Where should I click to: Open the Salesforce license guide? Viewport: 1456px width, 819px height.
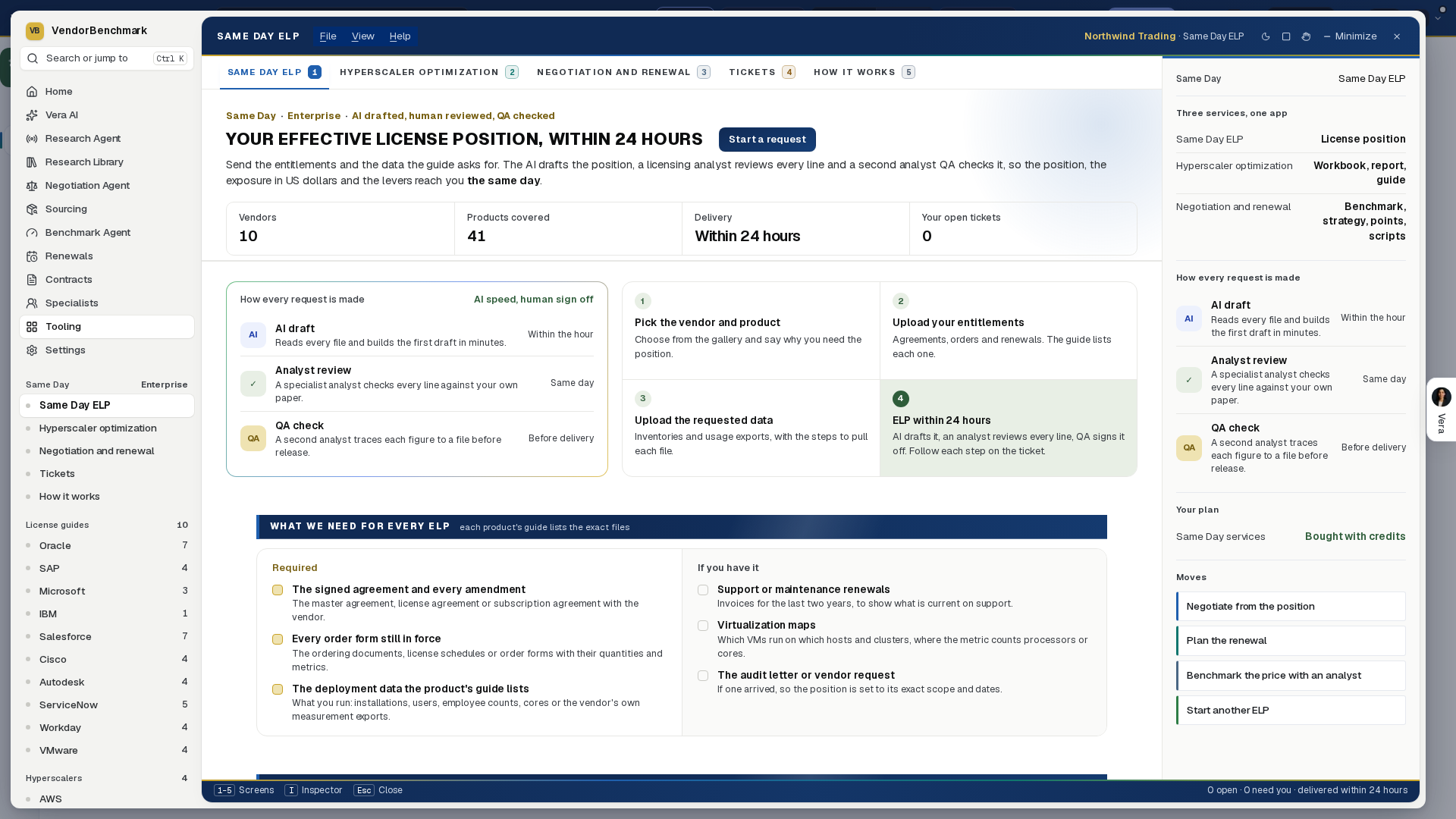pos(107,637)
